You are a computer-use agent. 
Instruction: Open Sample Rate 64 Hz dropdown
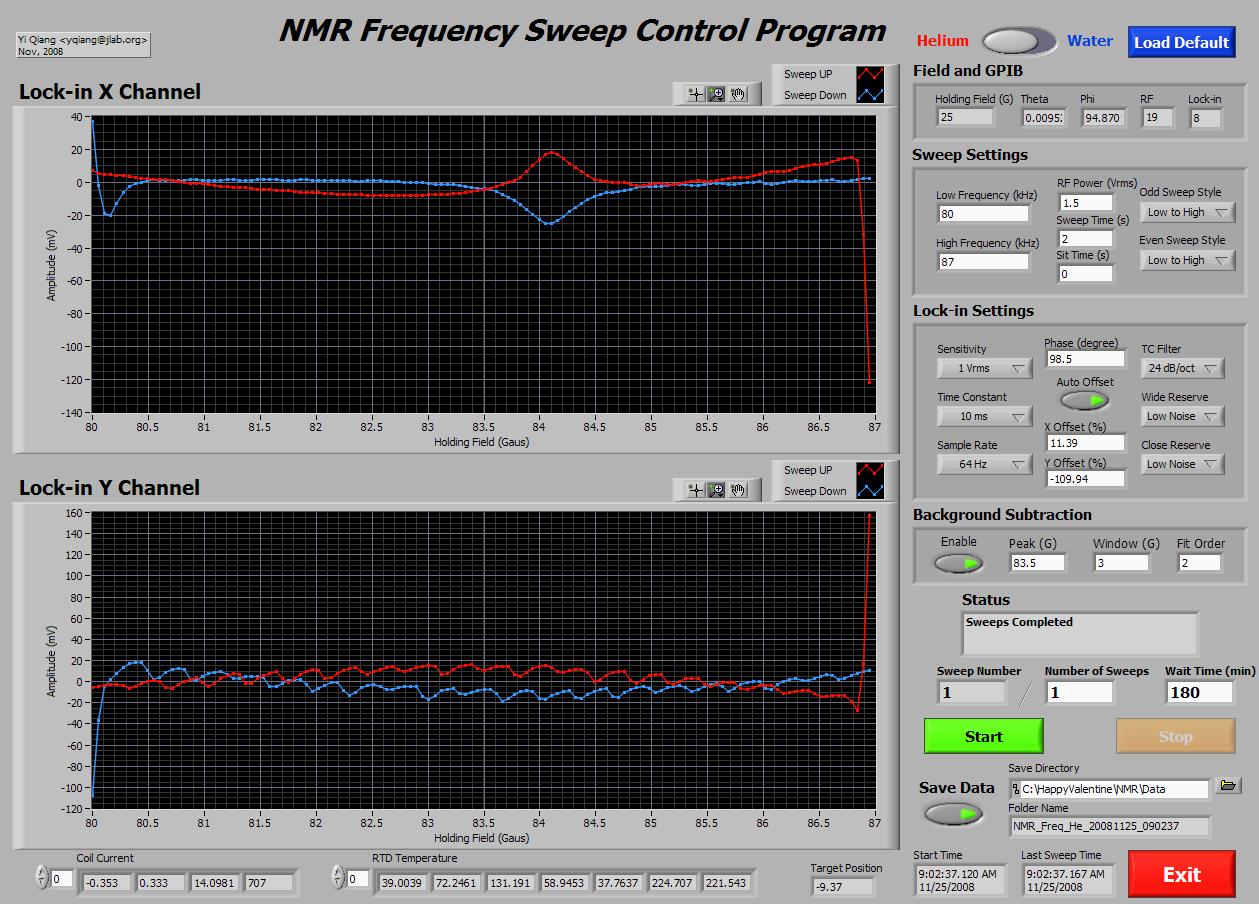click(x=984, y=464)
